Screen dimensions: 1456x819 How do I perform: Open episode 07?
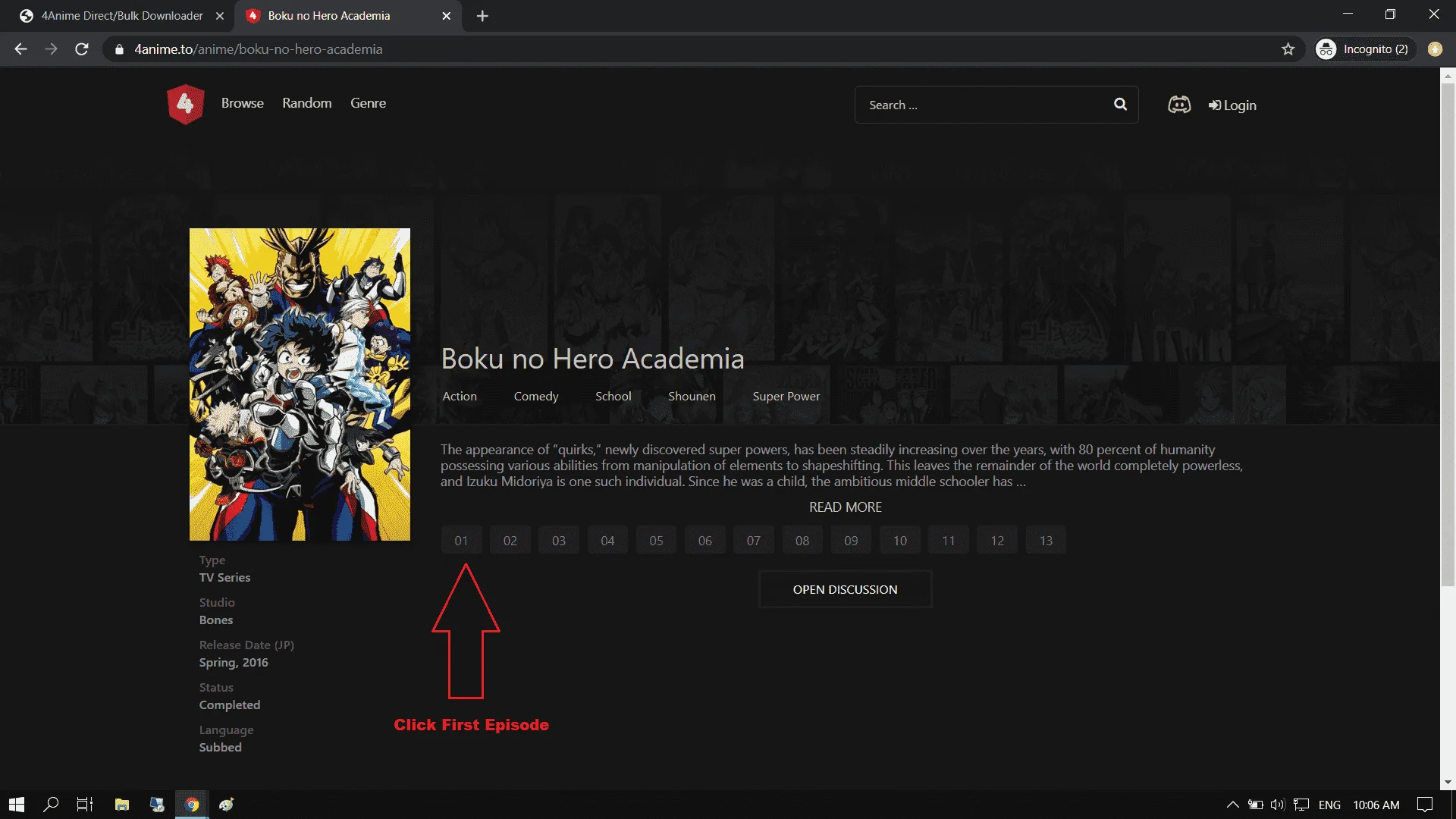click(753, 541)
